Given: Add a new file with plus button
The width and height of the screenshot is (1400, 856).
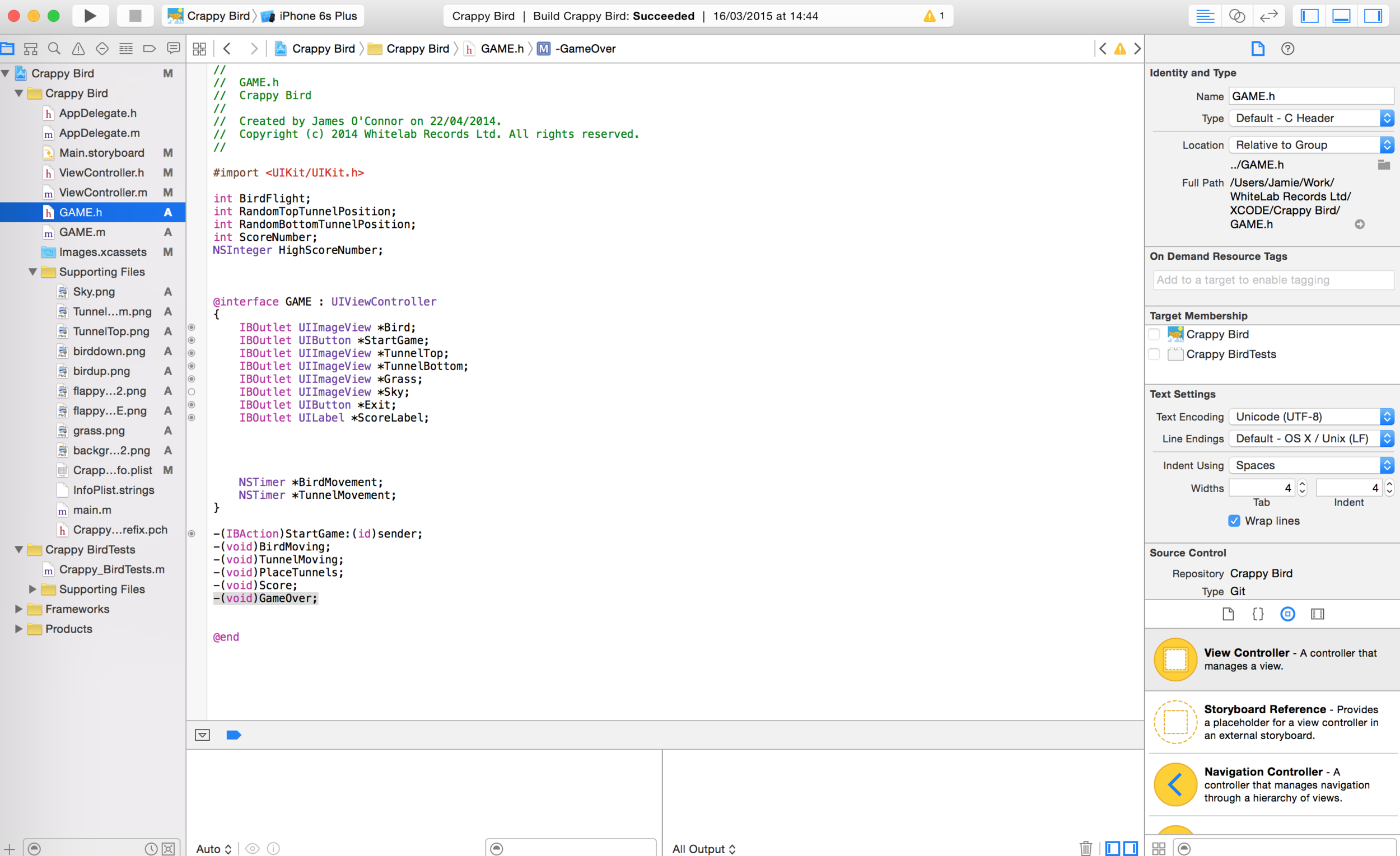Looking at the screenshot, I should 9,849.
